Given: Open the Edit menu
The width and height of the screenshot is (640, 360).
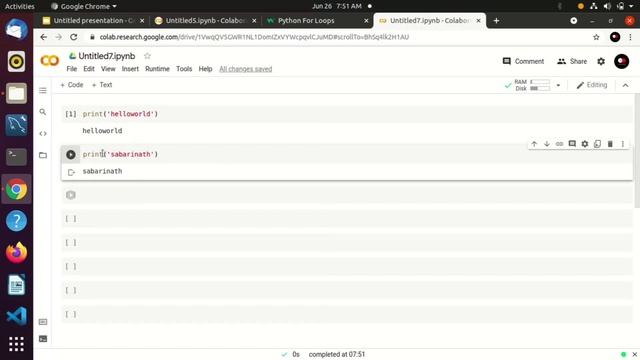Looking at the screenshot, I should (89, 69).
